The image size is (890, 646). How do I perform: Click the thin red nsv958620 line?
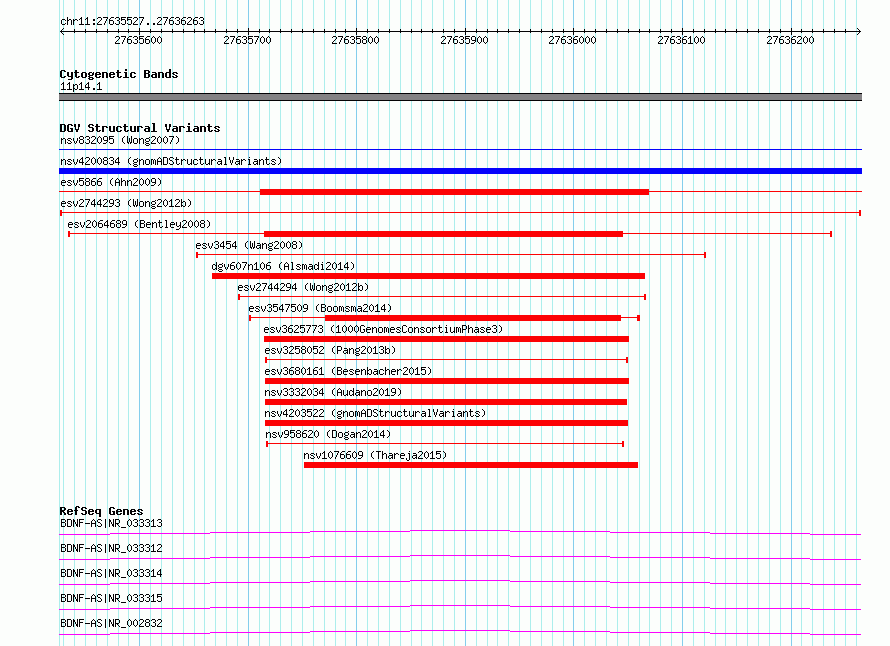pyautogui.click(x=445, y=444)
